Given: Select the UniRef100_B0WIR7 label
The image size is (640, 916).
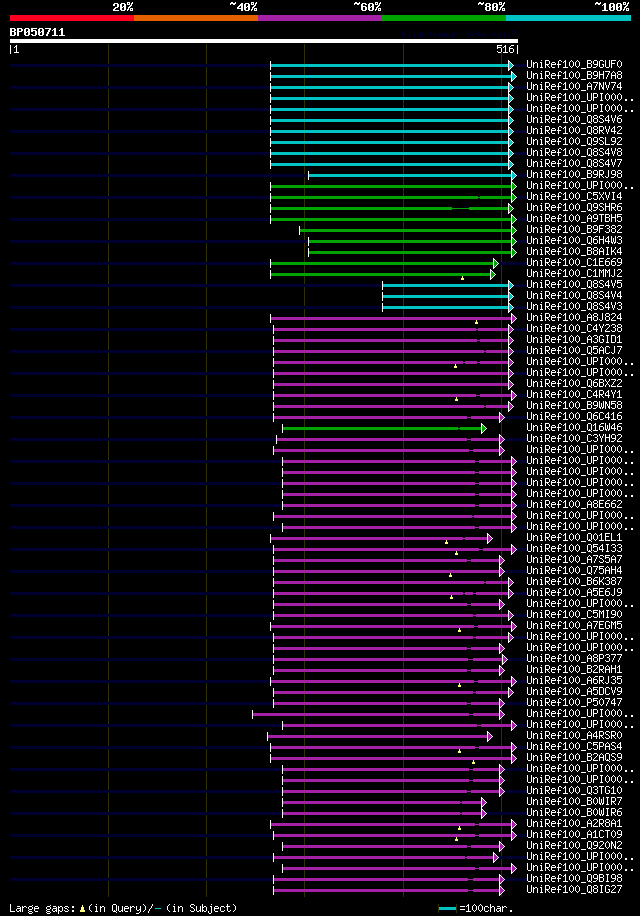Looking at the screenshot, I should tap(574, 802).
